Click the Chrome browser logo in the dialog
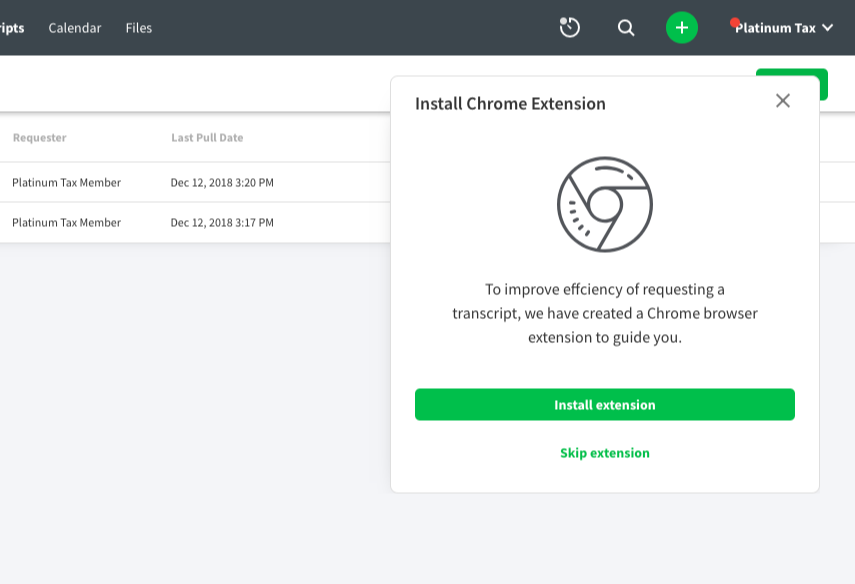 pyautogui.click(x=605, y=203)
